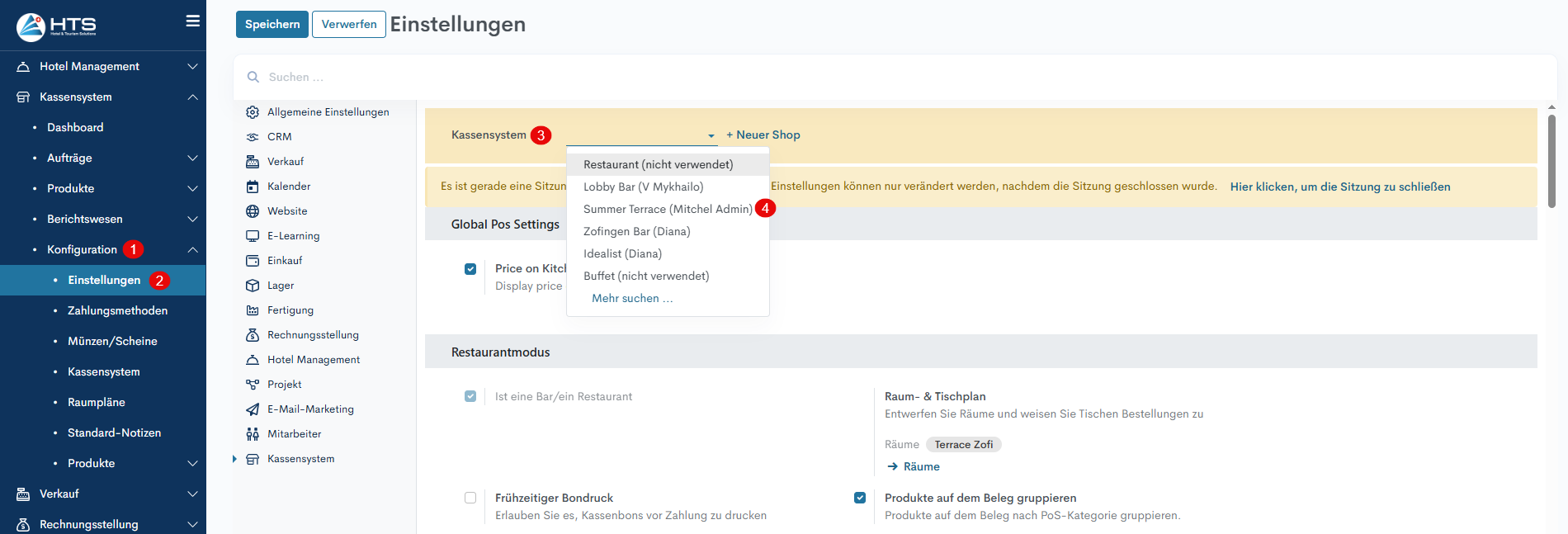Viewport: 1568px width, 534px height.
Task: Click the Website globe icon
Action: tap(253, 211)
